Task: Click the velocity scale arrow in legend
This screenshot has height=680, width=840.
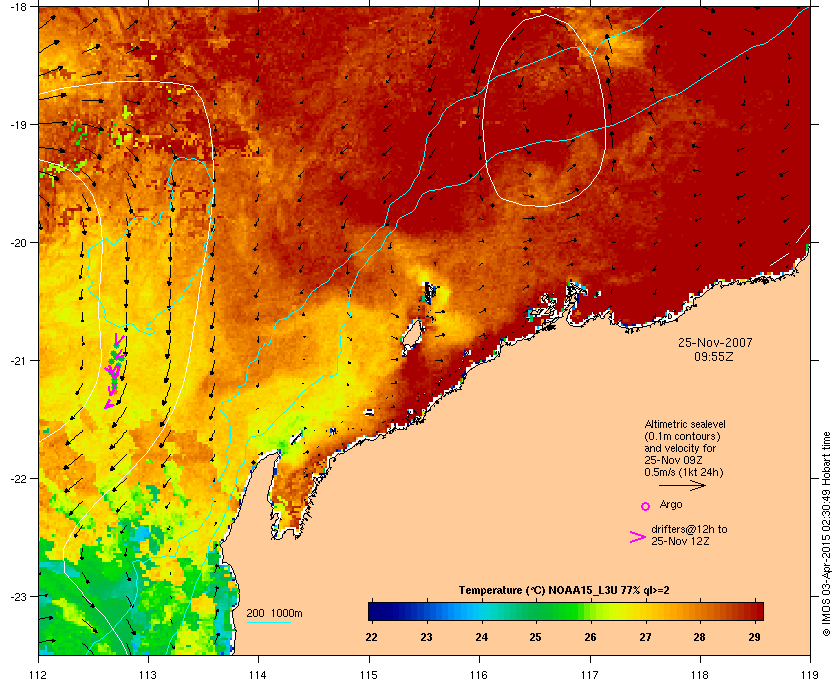Action: tap(682, 486)
